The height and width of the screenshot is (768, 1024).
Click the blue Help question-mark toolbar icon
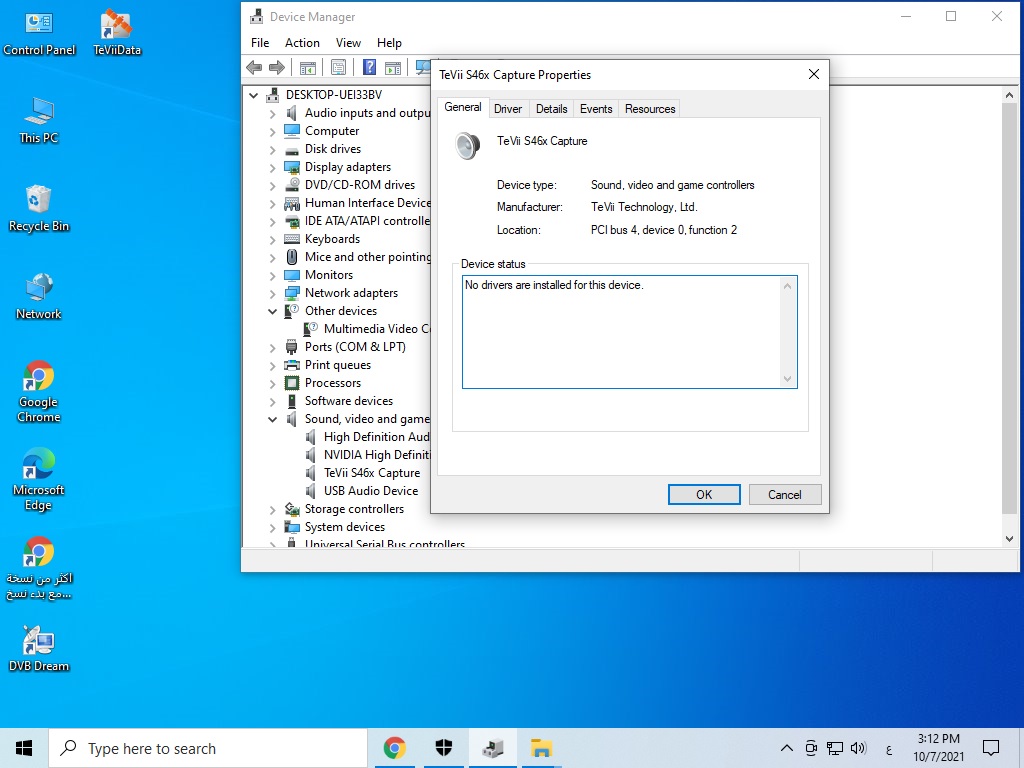(x=370, y=67)
